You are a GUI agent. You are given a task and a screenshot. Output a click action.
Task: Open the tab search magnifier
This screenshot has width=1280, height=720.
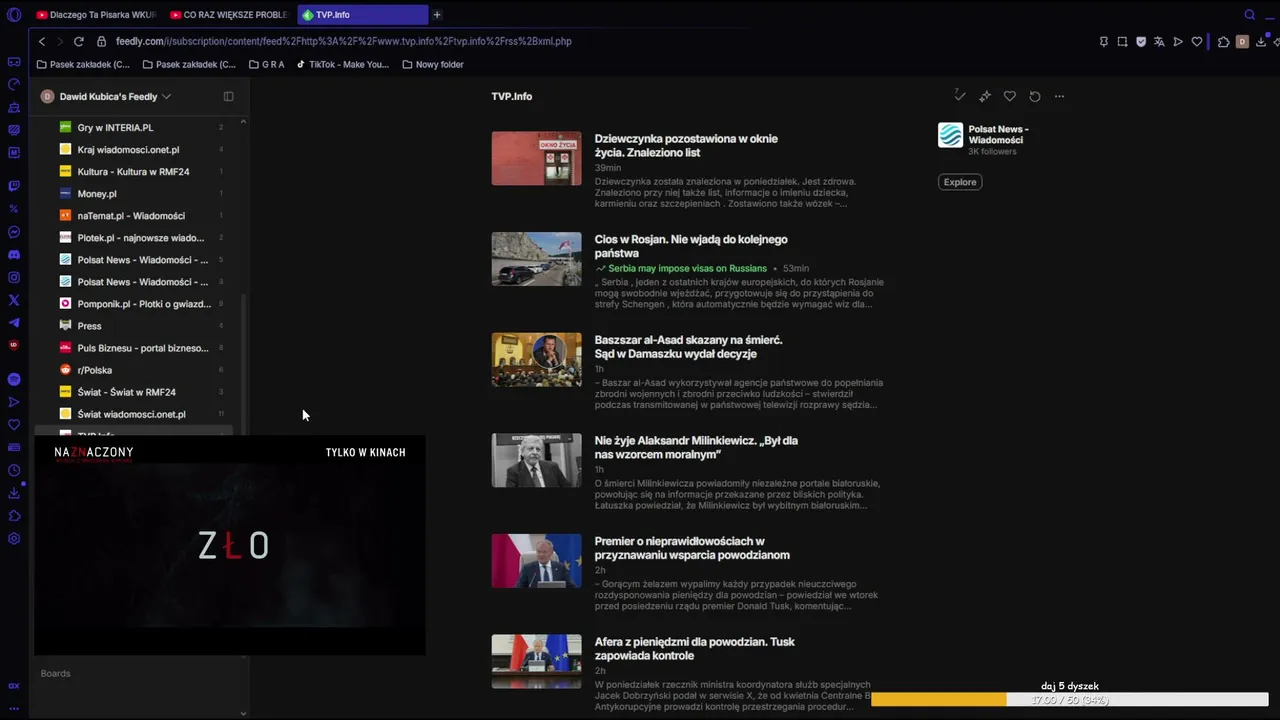coord(1249,15)
